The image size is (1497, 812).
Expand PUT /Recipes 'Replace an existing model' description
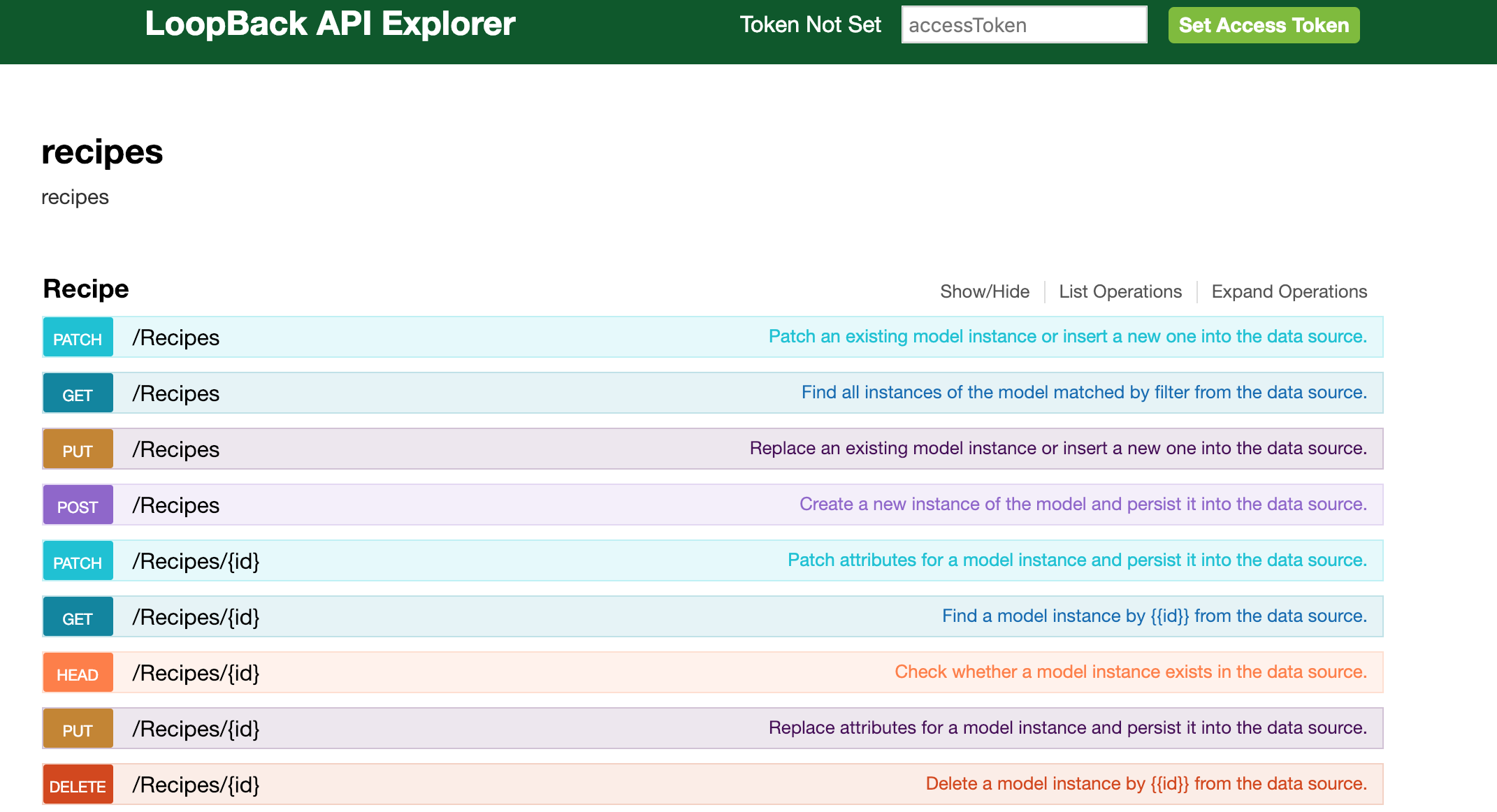tap(1057, 449)
